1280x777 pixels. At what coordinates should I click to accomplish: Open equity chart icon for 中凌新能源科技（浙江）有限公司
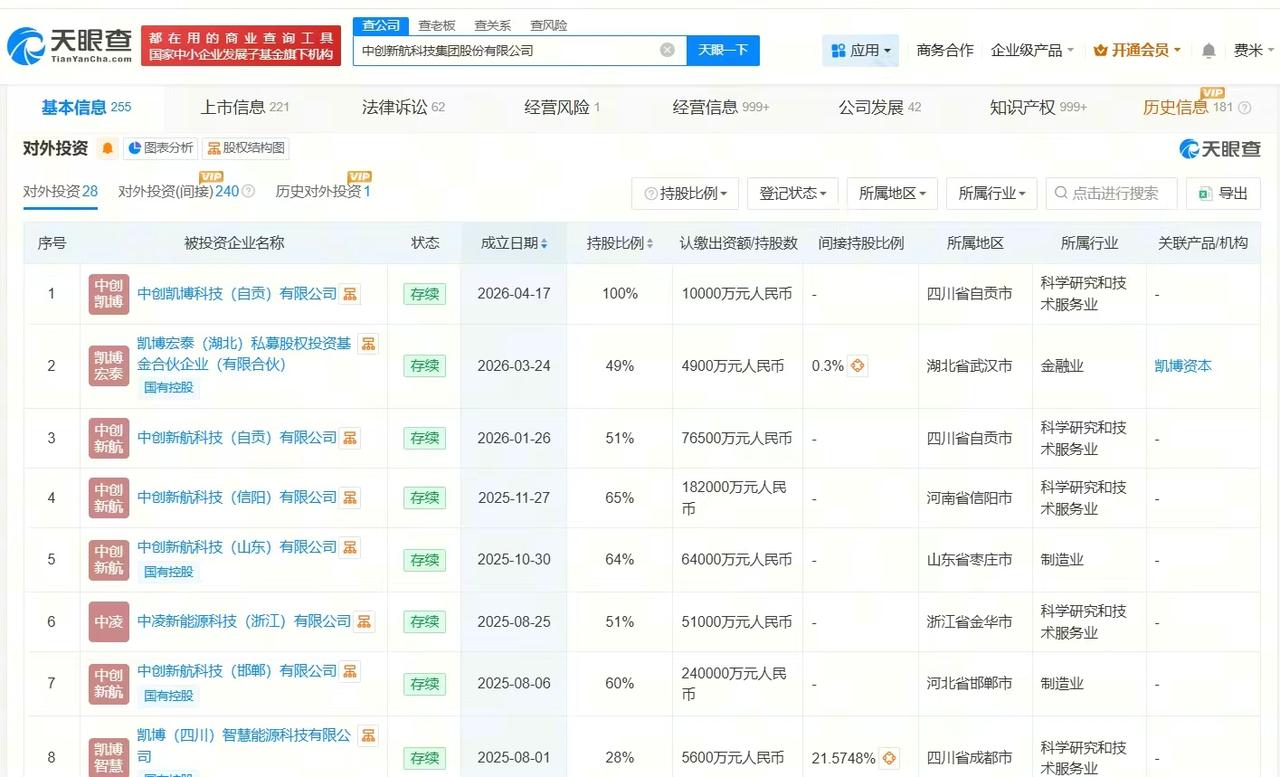point(364,621)
